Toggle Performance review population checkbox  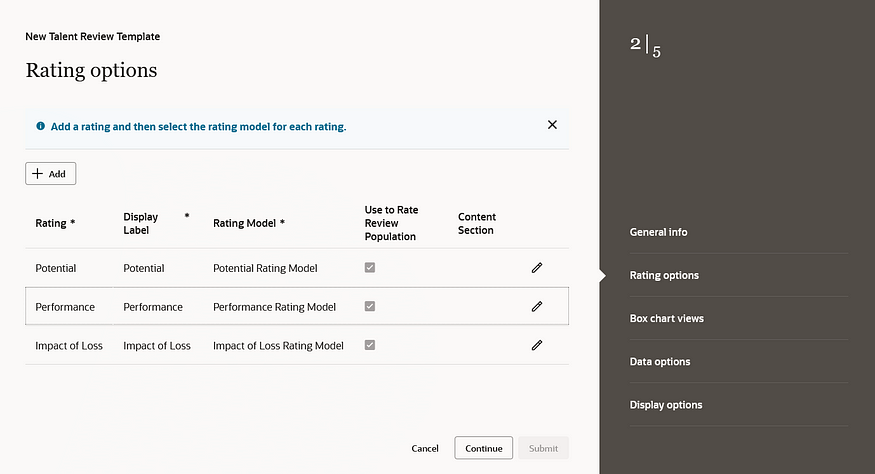click(x=370, y=307)
